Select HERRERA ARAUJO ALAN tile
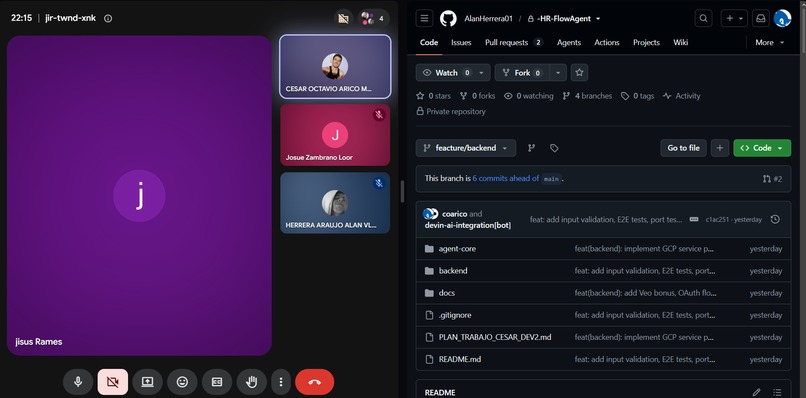806x398 pixels. [335, 203]
